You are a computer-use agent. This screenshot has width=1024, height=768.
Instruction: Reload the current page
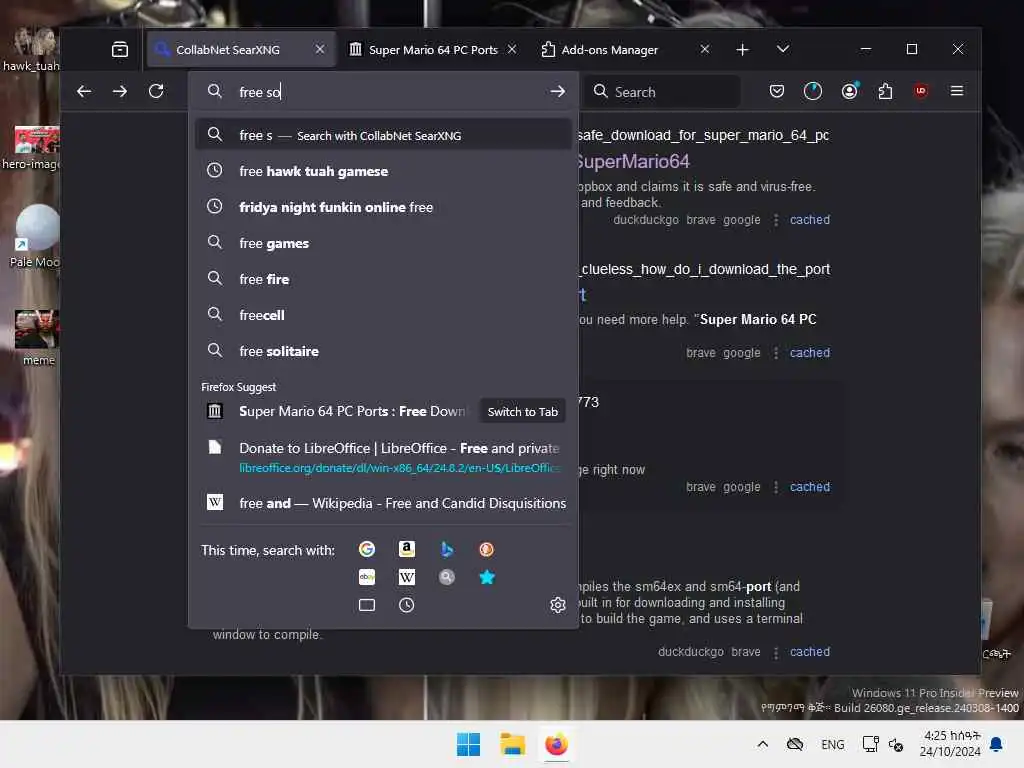[x=156, y=91]
